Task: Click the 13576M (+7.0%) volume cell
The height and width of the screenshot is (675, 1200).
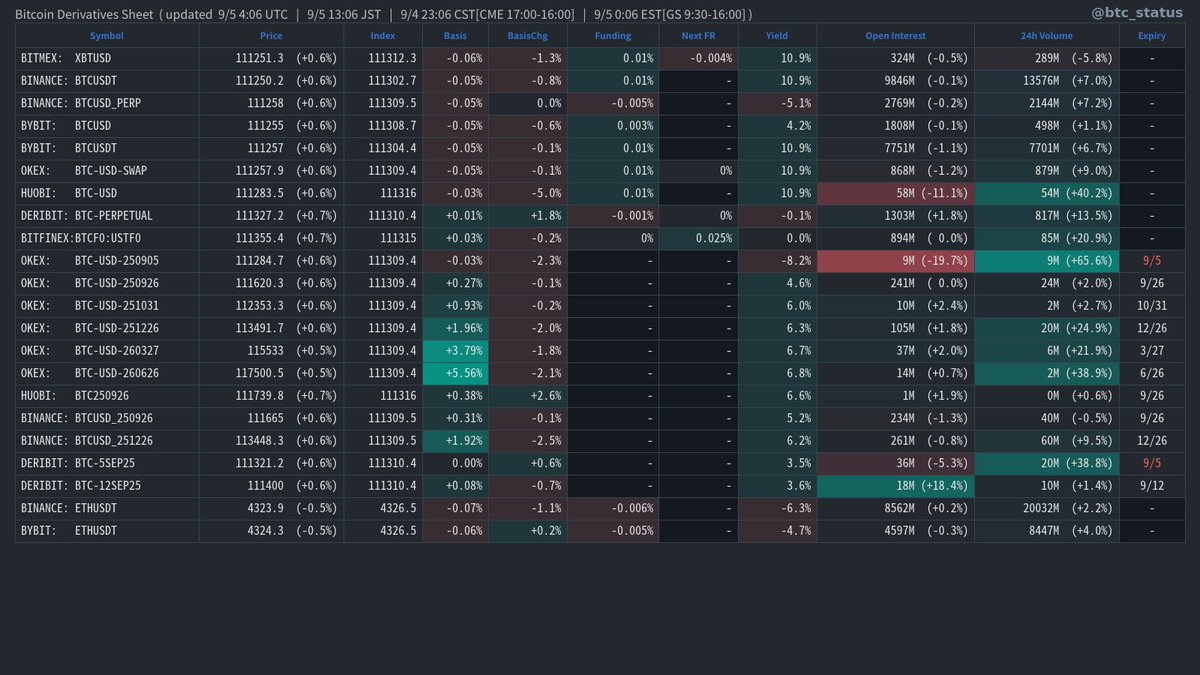Action: (1047, 81)
